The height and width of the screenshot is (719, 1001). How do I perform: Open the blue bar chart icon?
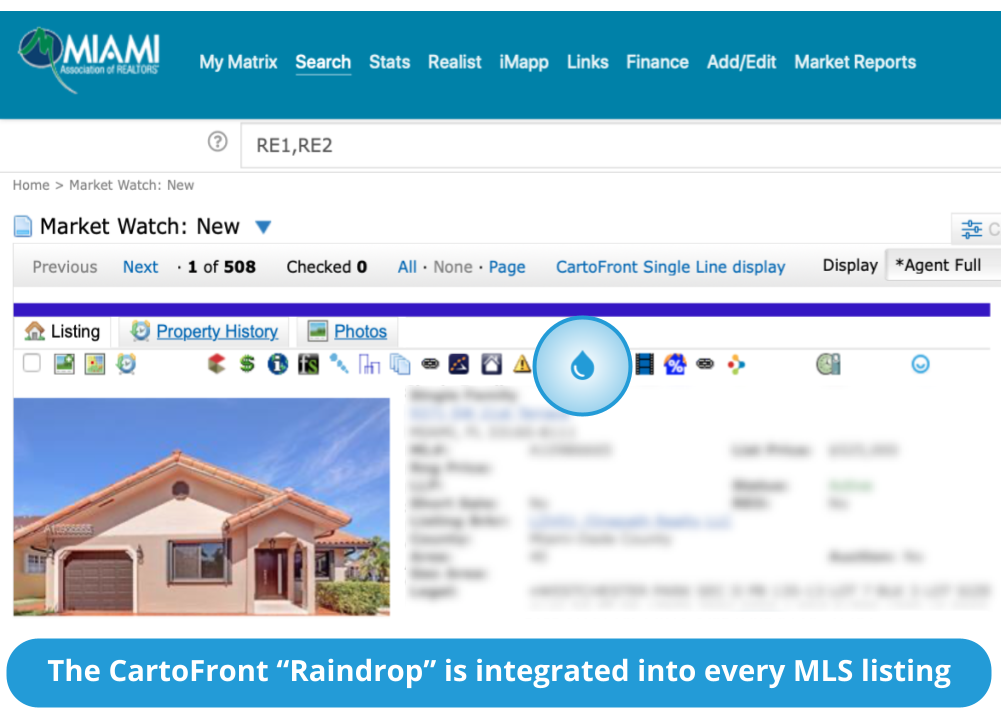click(369, 364)
